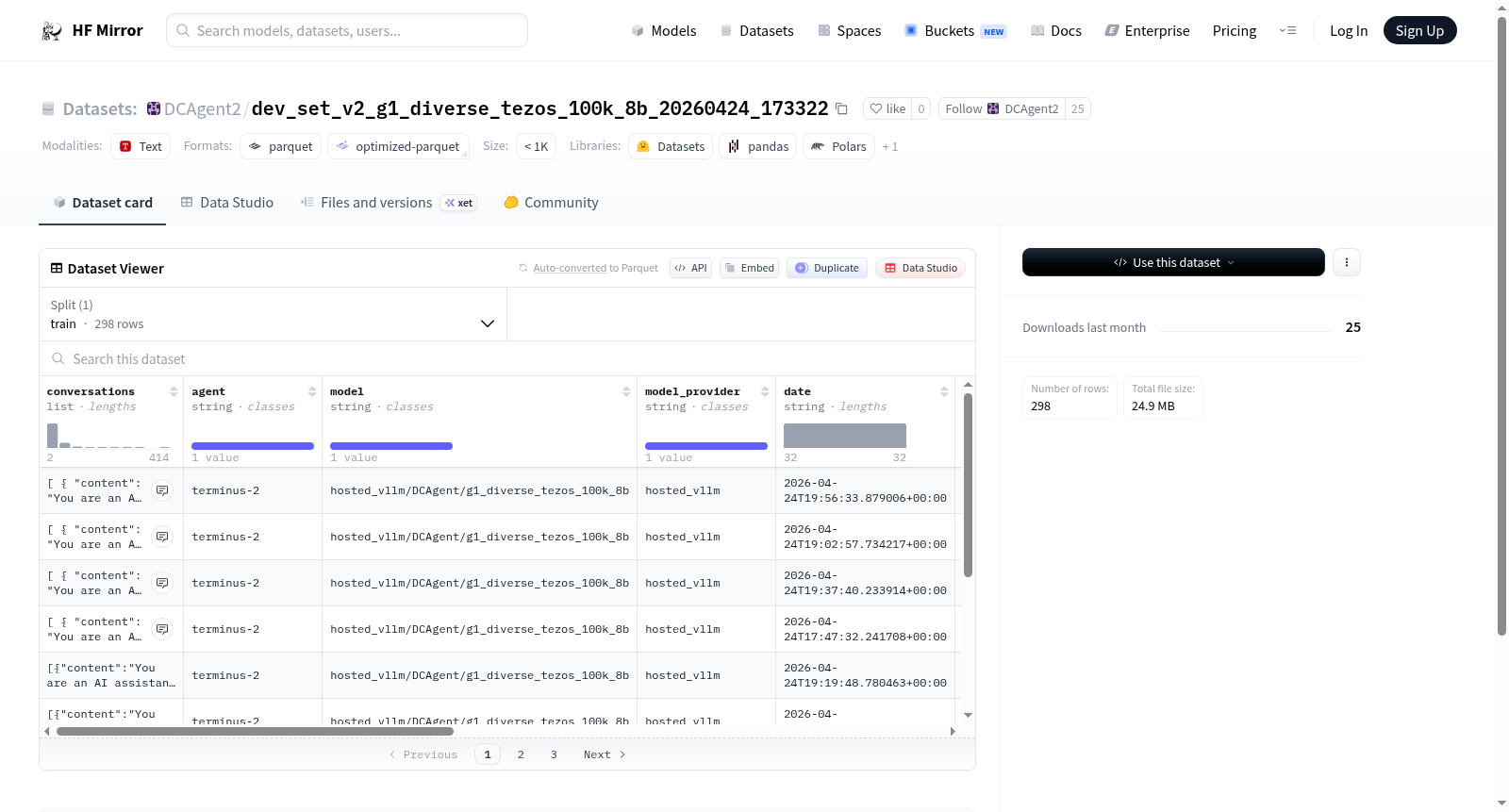Screen dimensions: 1509x812
Task: Open the DCAgent2 owner link
Action: point(202,108)
